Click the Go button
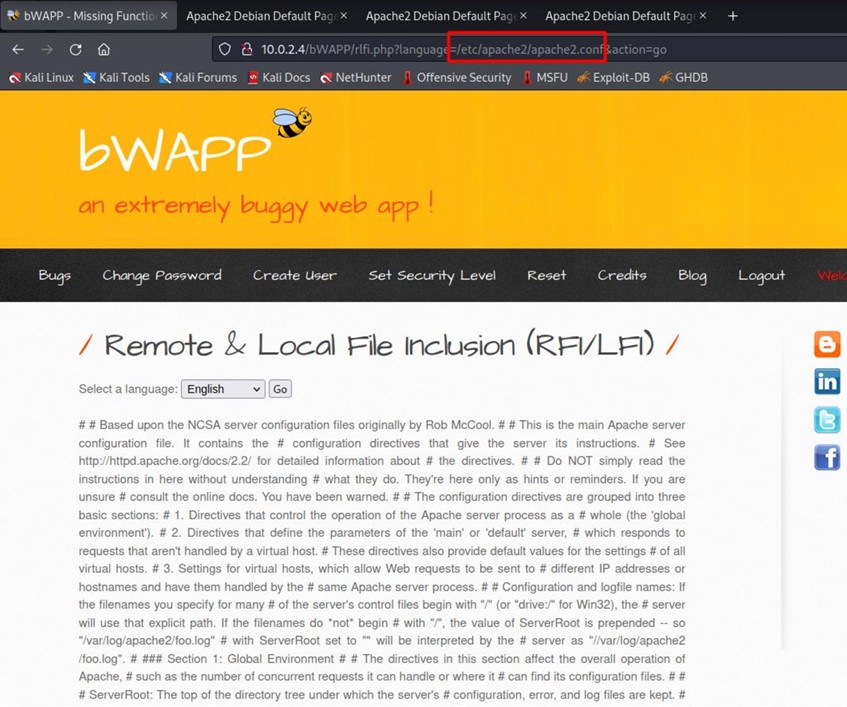 coord(280,389)
